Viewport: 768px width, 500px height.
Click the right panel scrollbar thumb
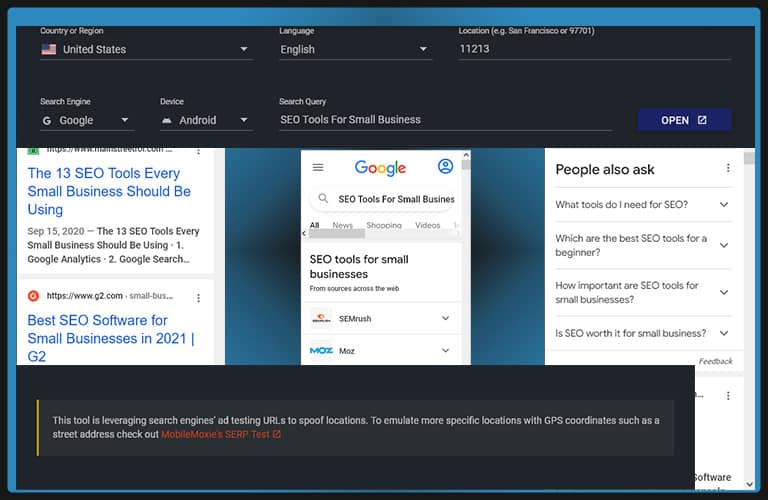tap(749, 158)
